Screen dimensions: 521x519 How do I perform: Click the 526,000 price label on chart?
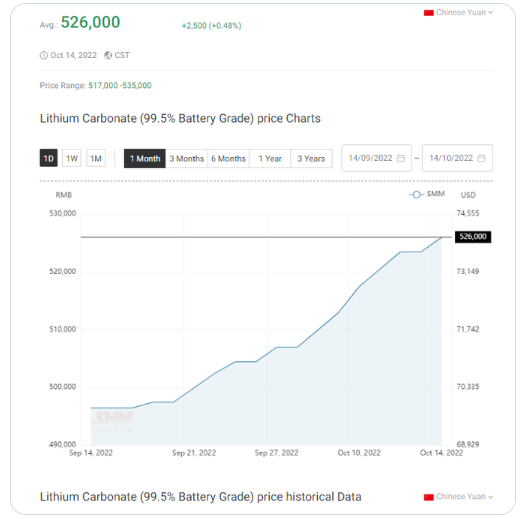coord(473,237)
